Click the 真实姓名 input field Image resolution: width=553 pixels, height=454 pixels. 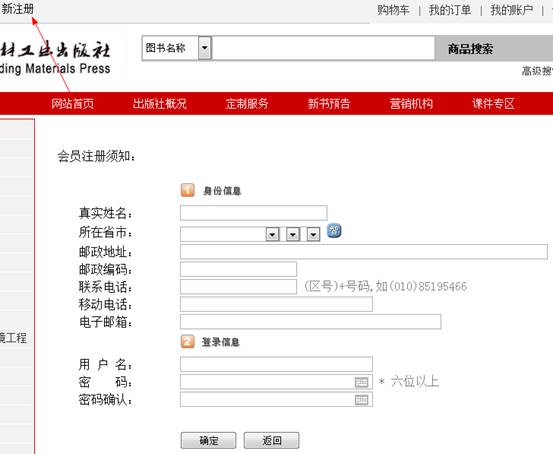[254, 213]
